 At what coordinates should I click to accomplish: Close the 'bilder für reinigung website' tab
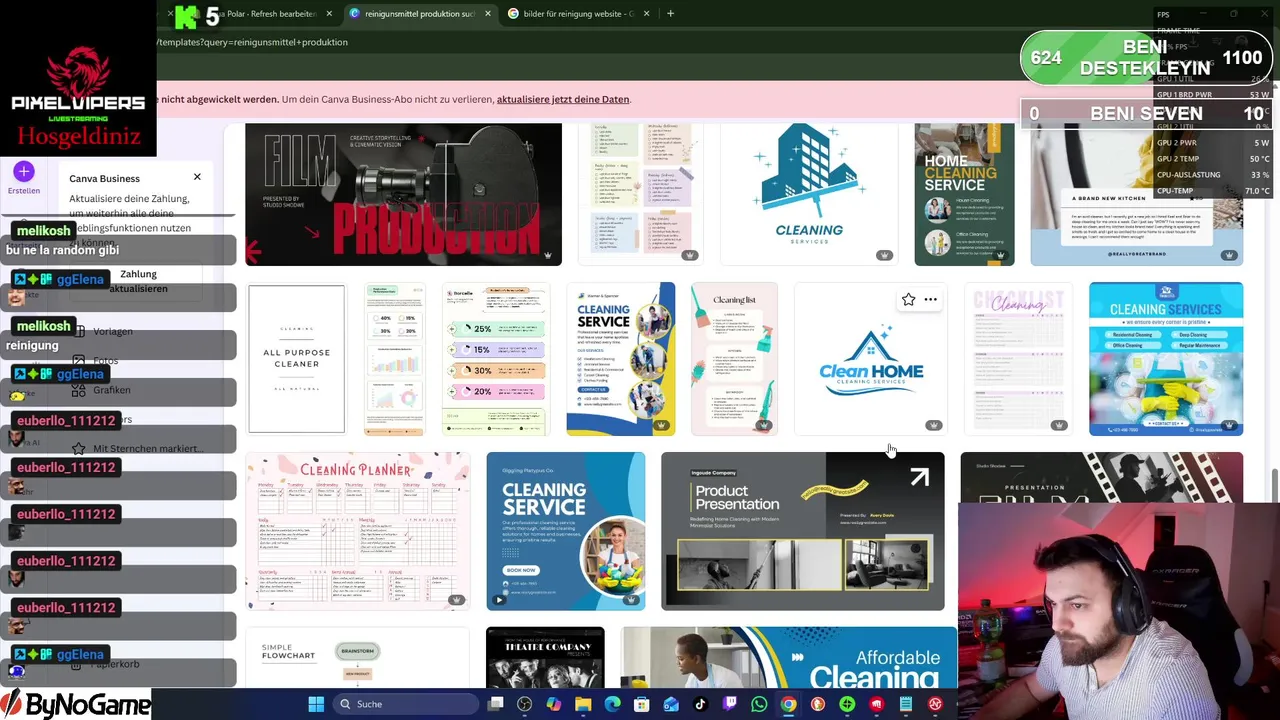click(x=647, y=14)
